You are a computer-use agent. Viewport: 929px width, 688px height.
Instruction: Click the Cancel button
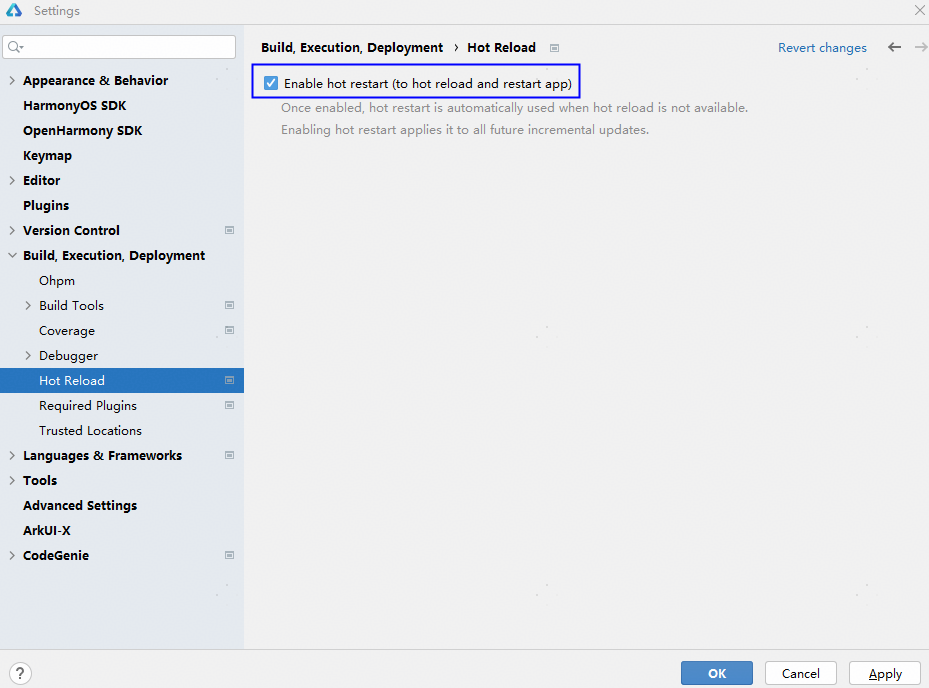tap(800, 673)
